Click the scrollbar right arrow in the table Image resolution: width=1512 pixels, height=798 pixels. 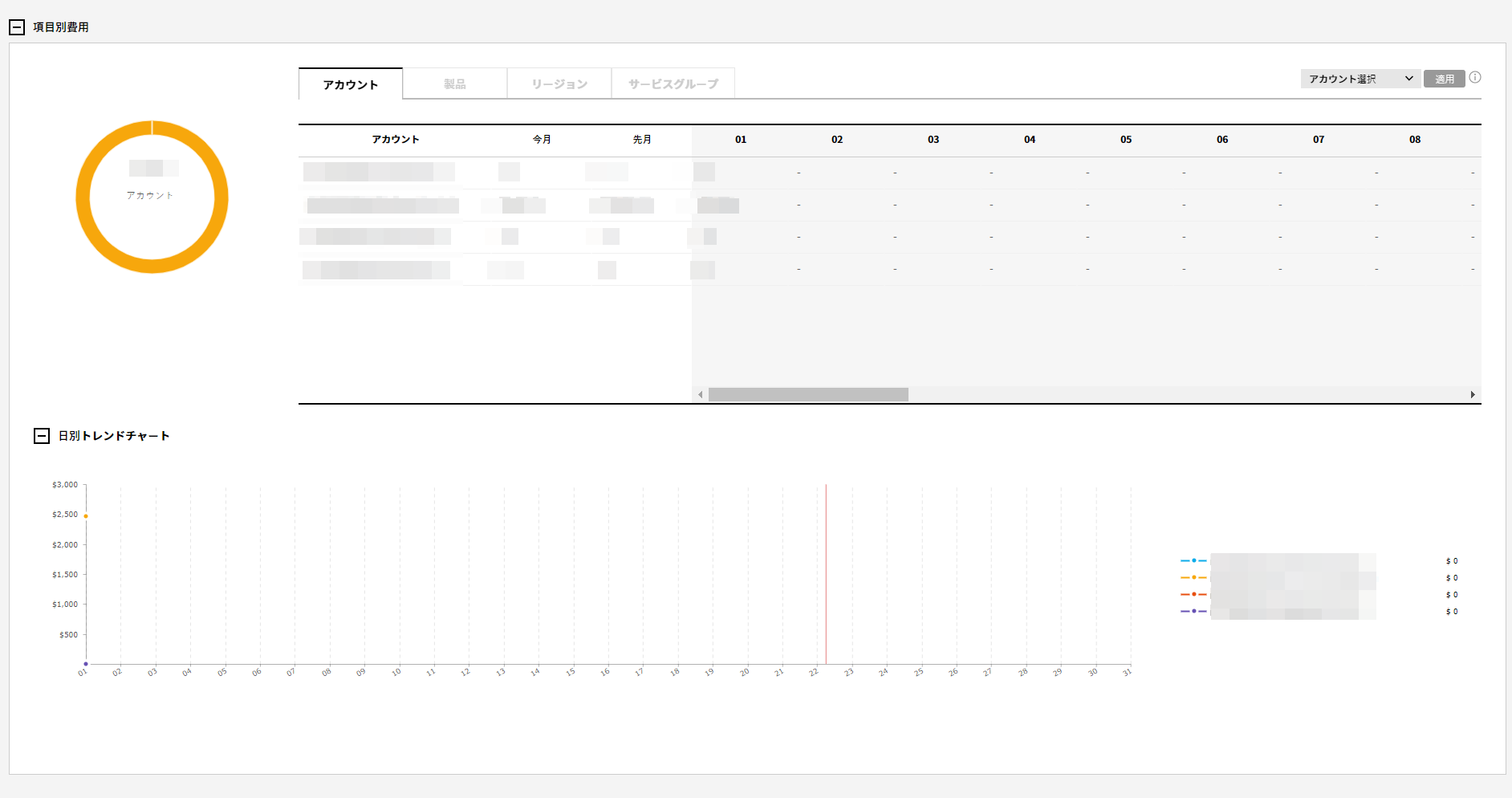[1473, 395]
